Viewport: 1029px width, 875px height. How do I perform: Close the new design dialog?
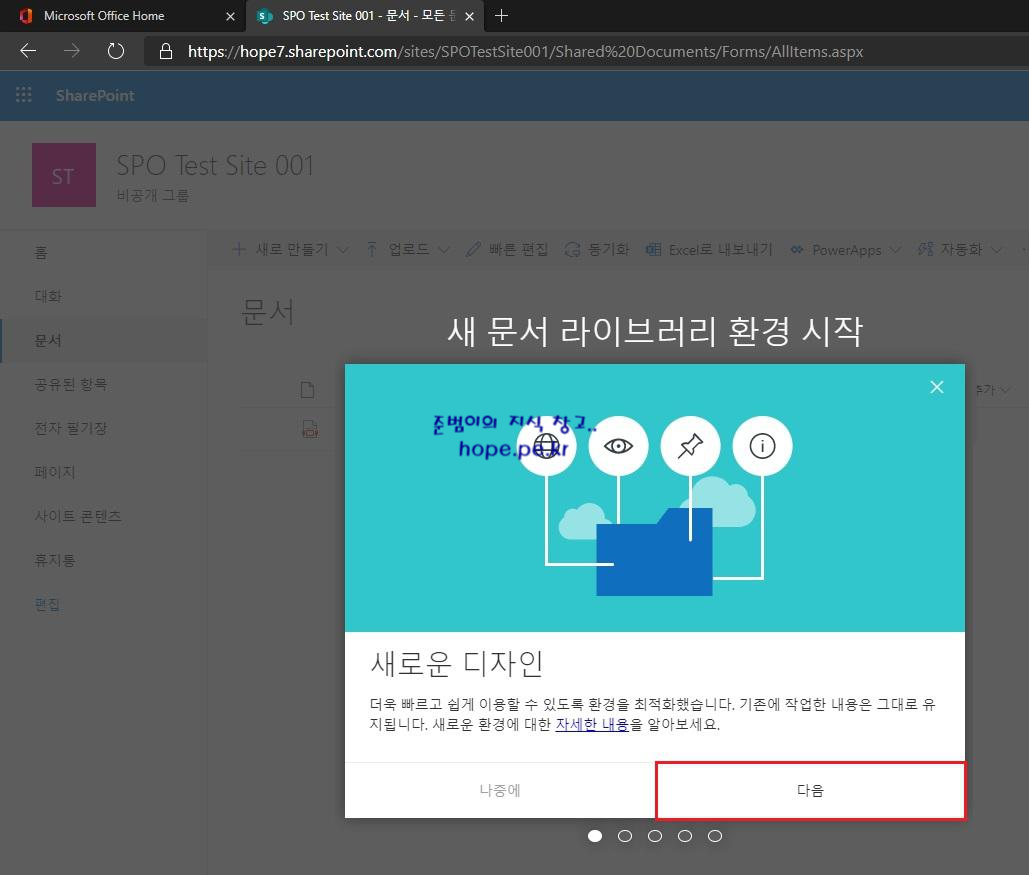click(x=936, y=387)
